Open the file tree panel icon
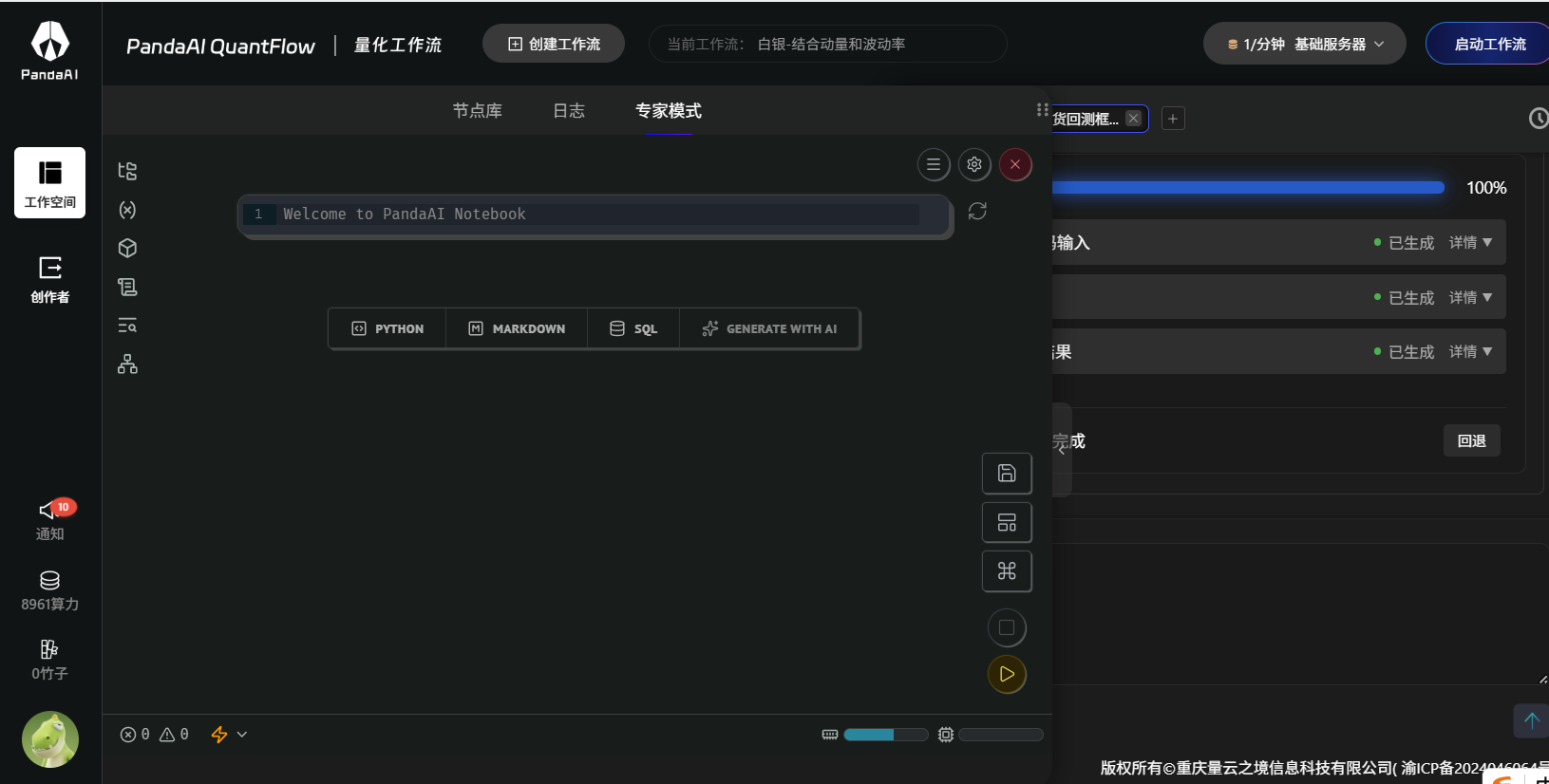The image size is (1549, 784). [x=127, y=171]
